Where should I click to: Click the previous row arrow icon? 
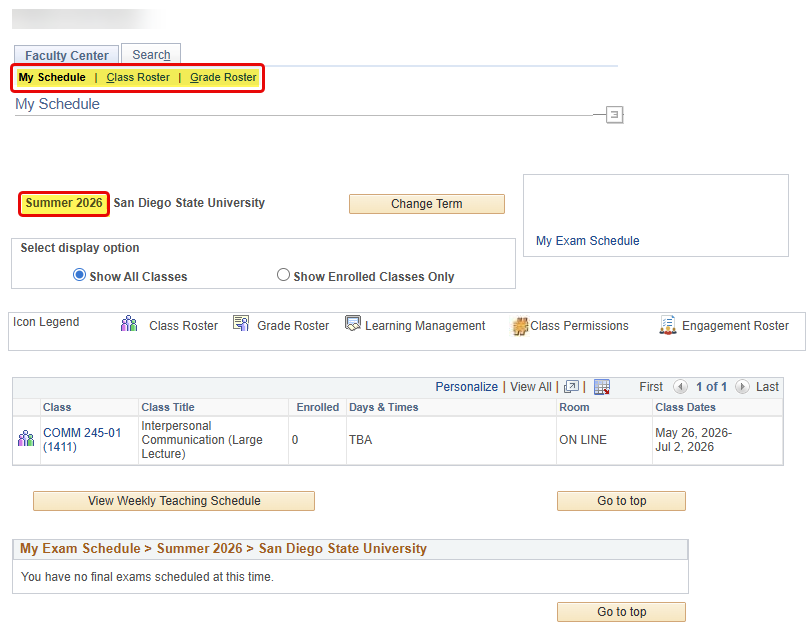(680, 387)
